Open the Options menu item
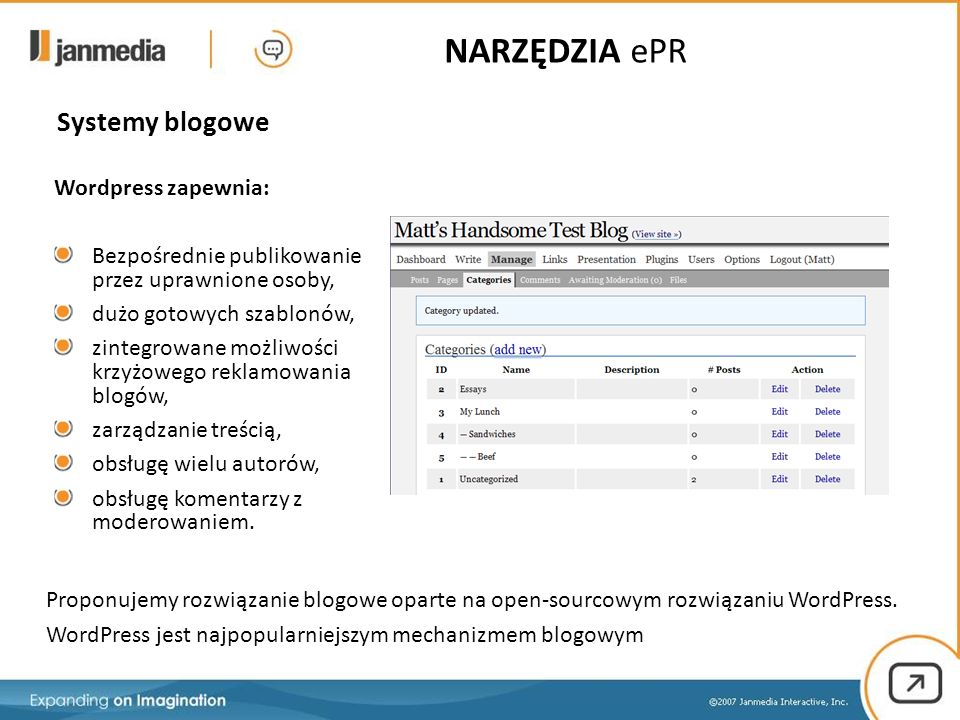 click(742, 259)
